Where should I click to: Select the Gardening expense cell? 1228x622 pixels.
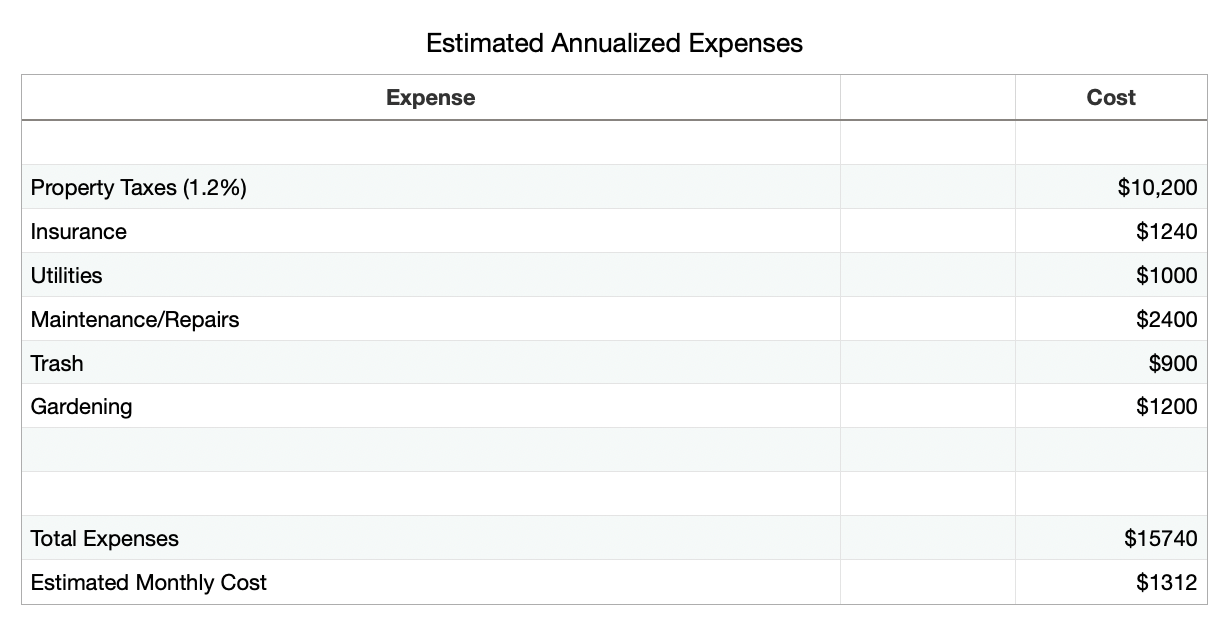pyautogui.click(x=431, y=406)
